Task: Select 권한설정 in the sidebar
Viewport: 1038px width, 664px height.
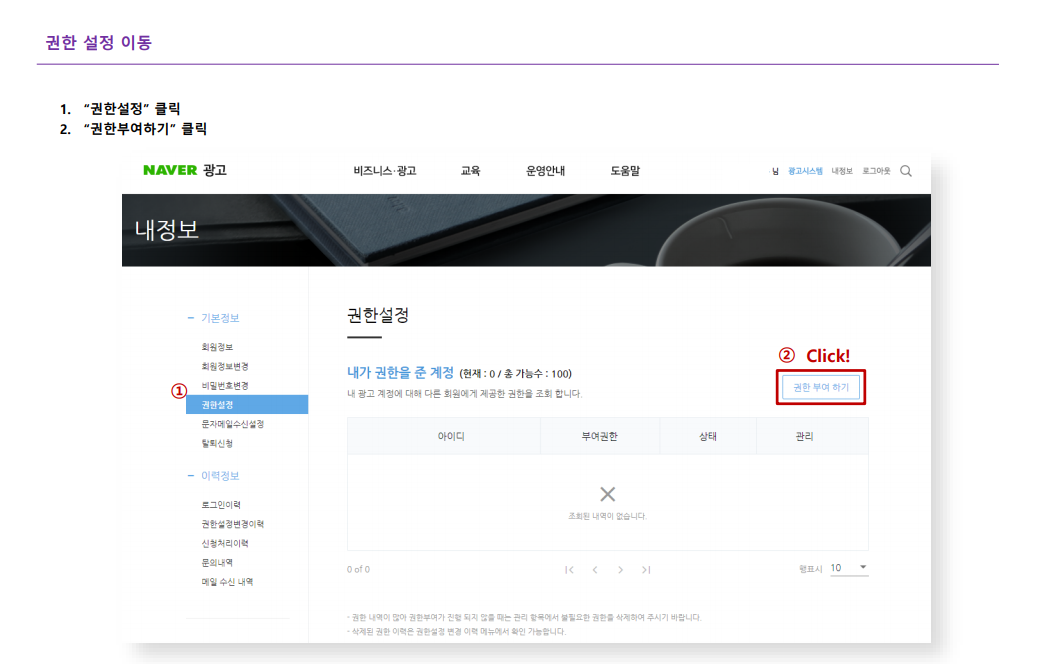Action: tap(218, 405)
